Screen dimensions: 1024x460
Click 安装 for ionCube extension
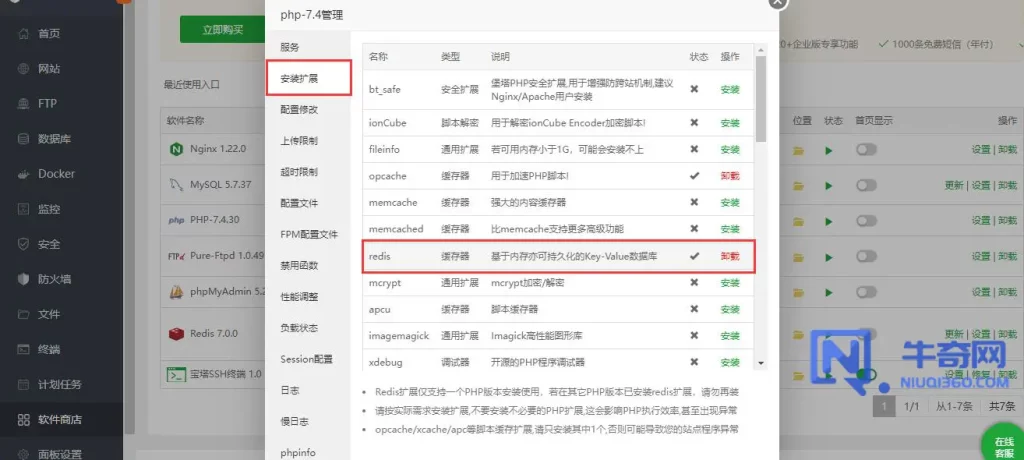coord(729,123)
